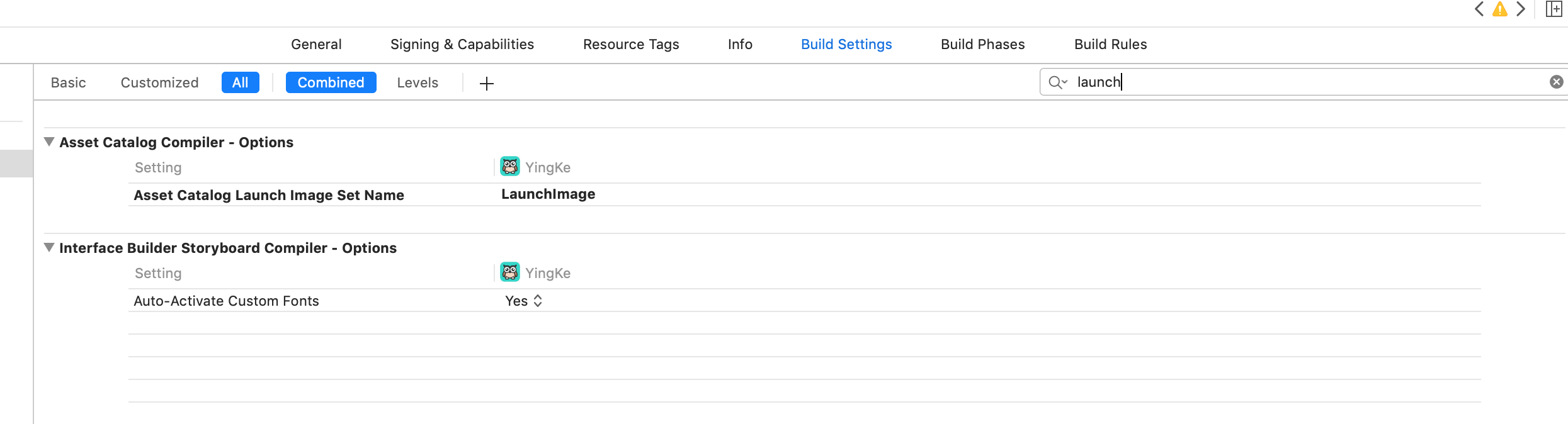
Task: Clear the launch search field text
Action: [x=1556, y=82]
